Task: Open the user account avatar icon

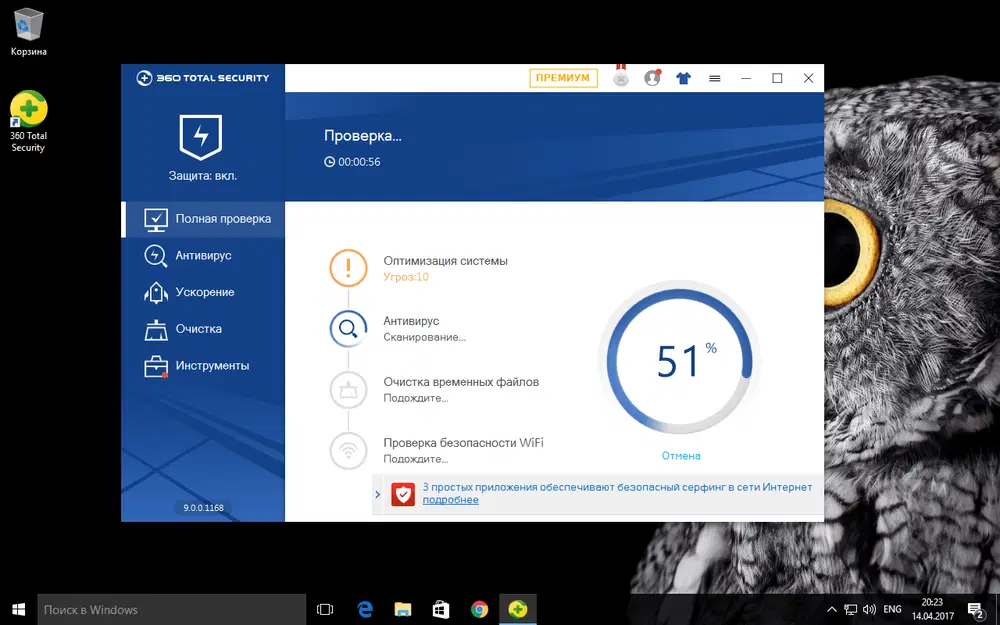Action: click(653, 78)
